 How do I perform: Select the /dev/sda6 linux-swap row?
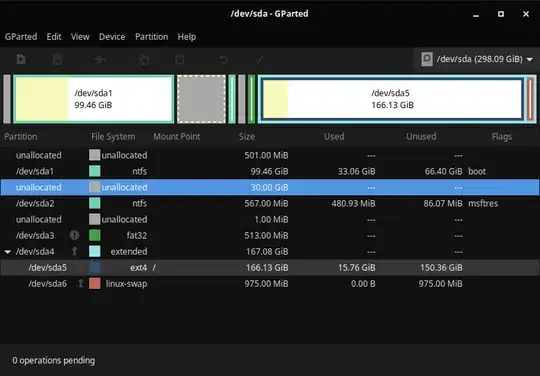(x=270, y=283)
